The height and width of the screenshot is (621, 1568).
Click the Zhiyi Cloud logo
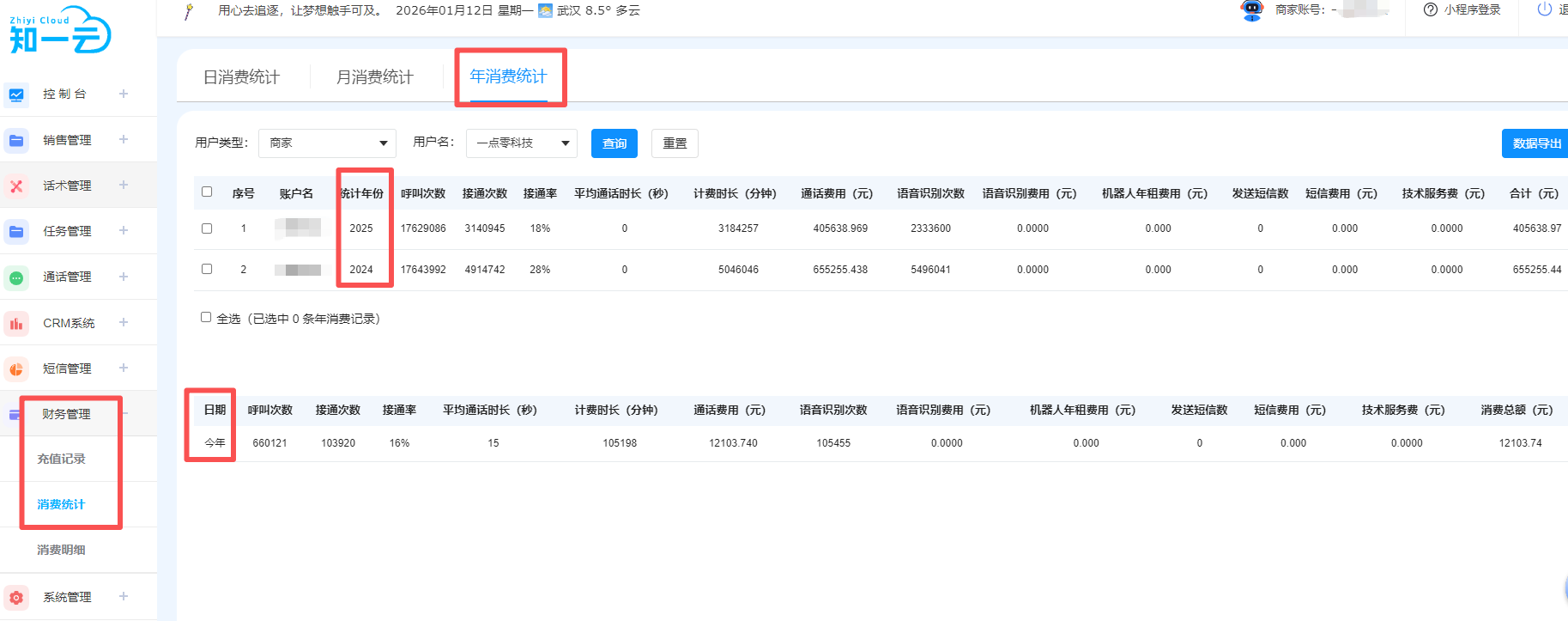pyautogui.click(x=60, y=31)
